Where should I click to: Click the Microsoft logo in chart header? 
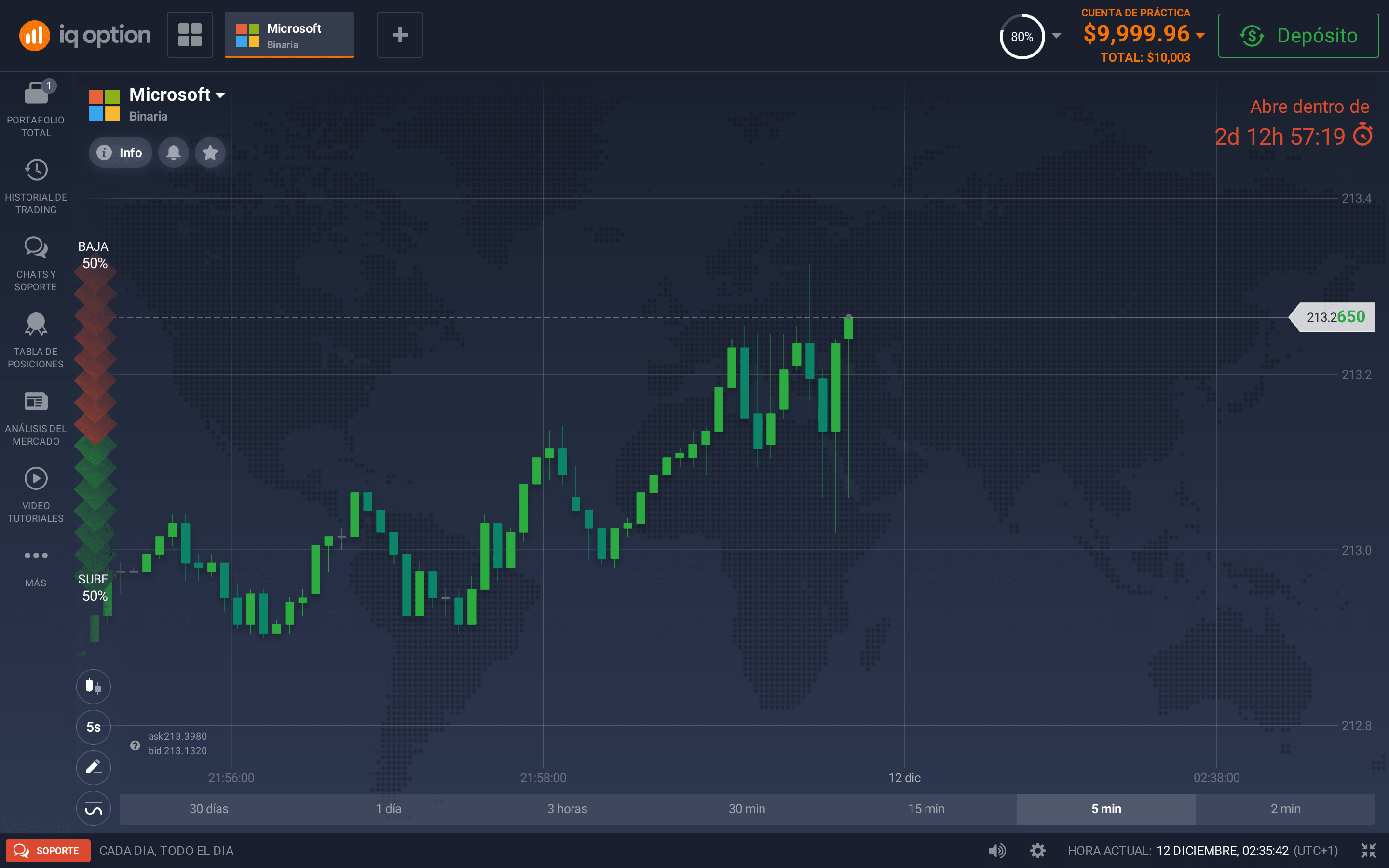[104, 105]
